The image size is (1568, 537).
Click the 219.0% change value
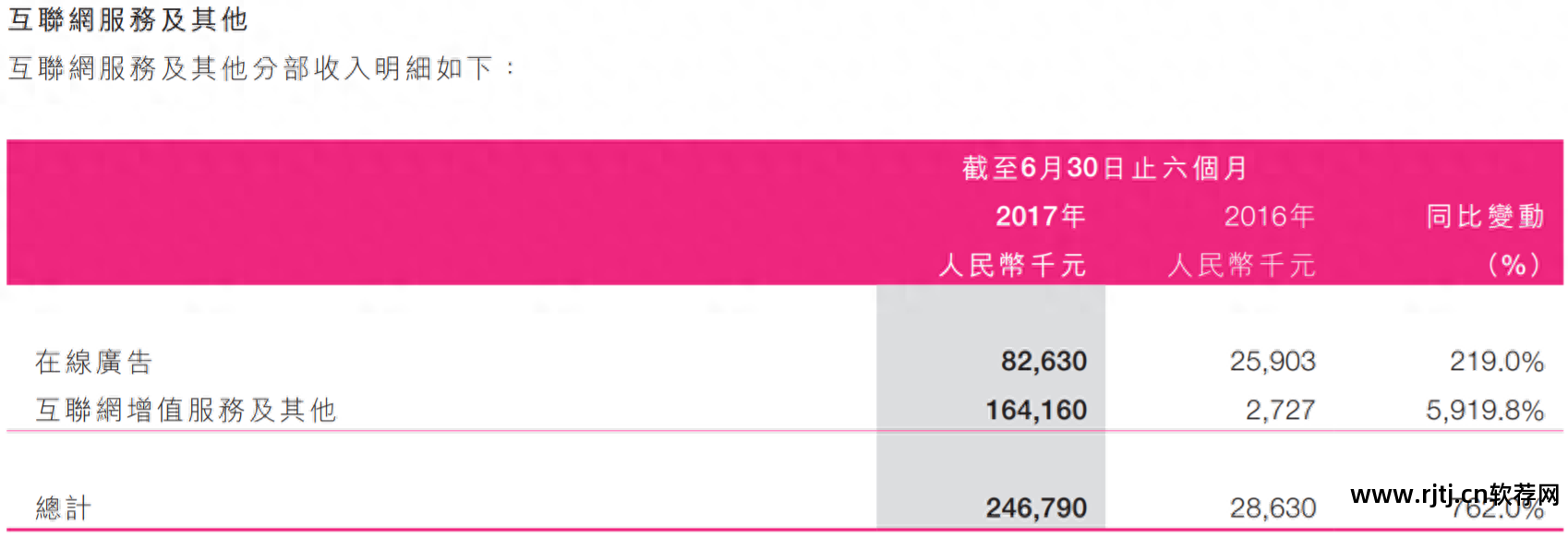click(1497, 362)
